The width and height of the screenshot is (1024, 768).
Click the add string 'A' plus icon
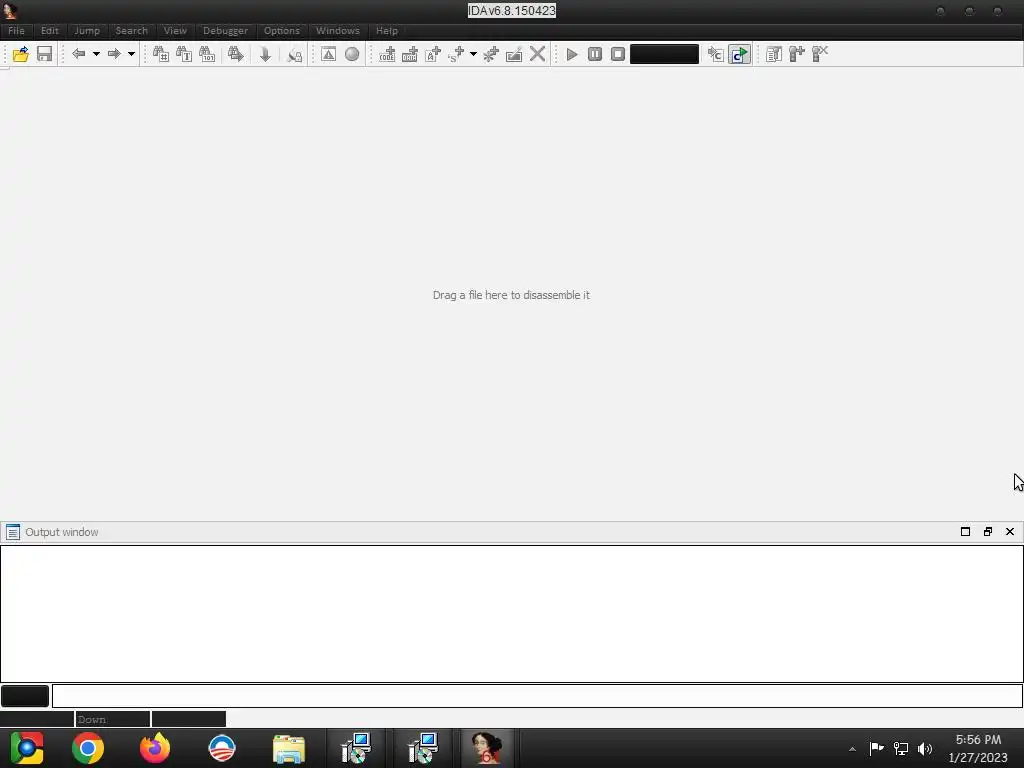(433, 54)
